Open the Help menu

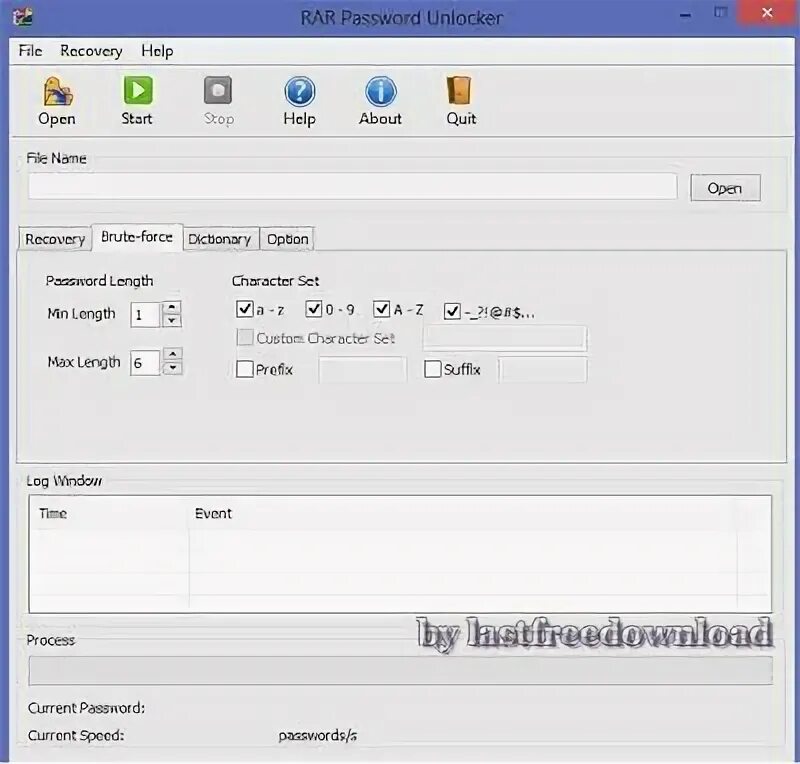tap(157, 51)
